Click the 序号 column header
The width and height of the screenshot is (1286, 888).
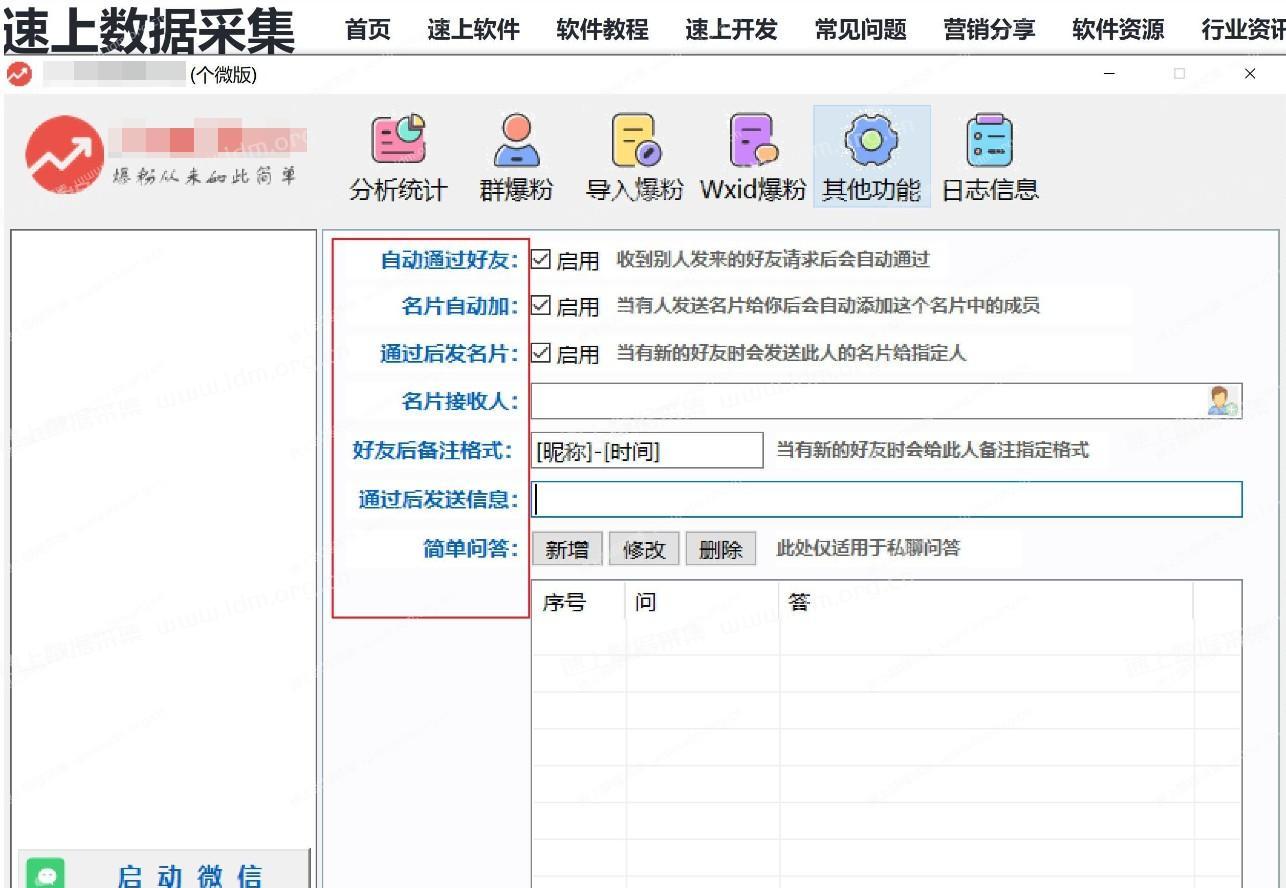(x=578, y=602)
